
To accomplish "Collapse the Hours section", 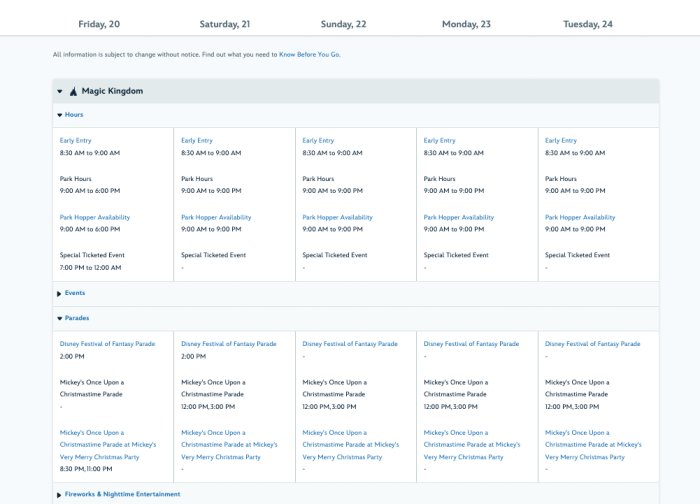I will 69,115.
